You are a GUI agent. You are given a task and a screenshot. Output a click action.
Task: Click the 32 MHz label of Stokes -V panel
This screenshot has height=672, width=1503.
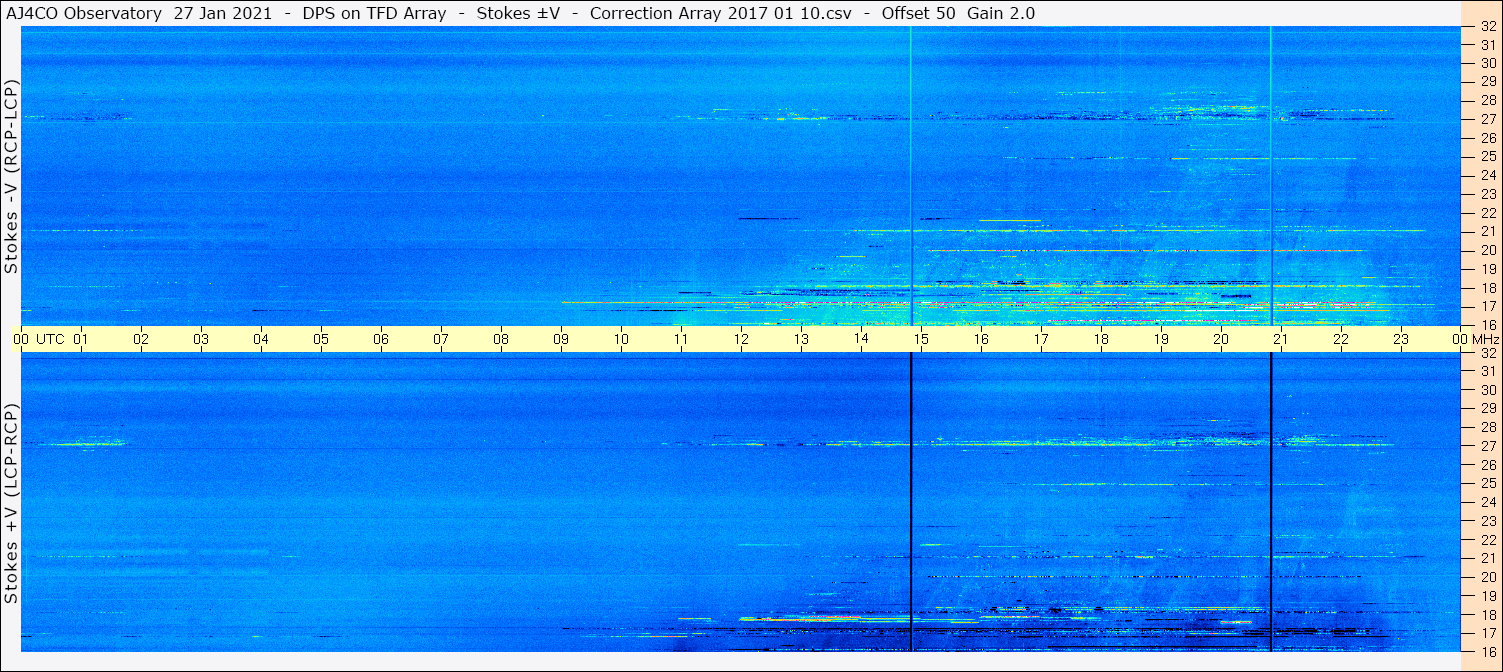(1487, 27)
